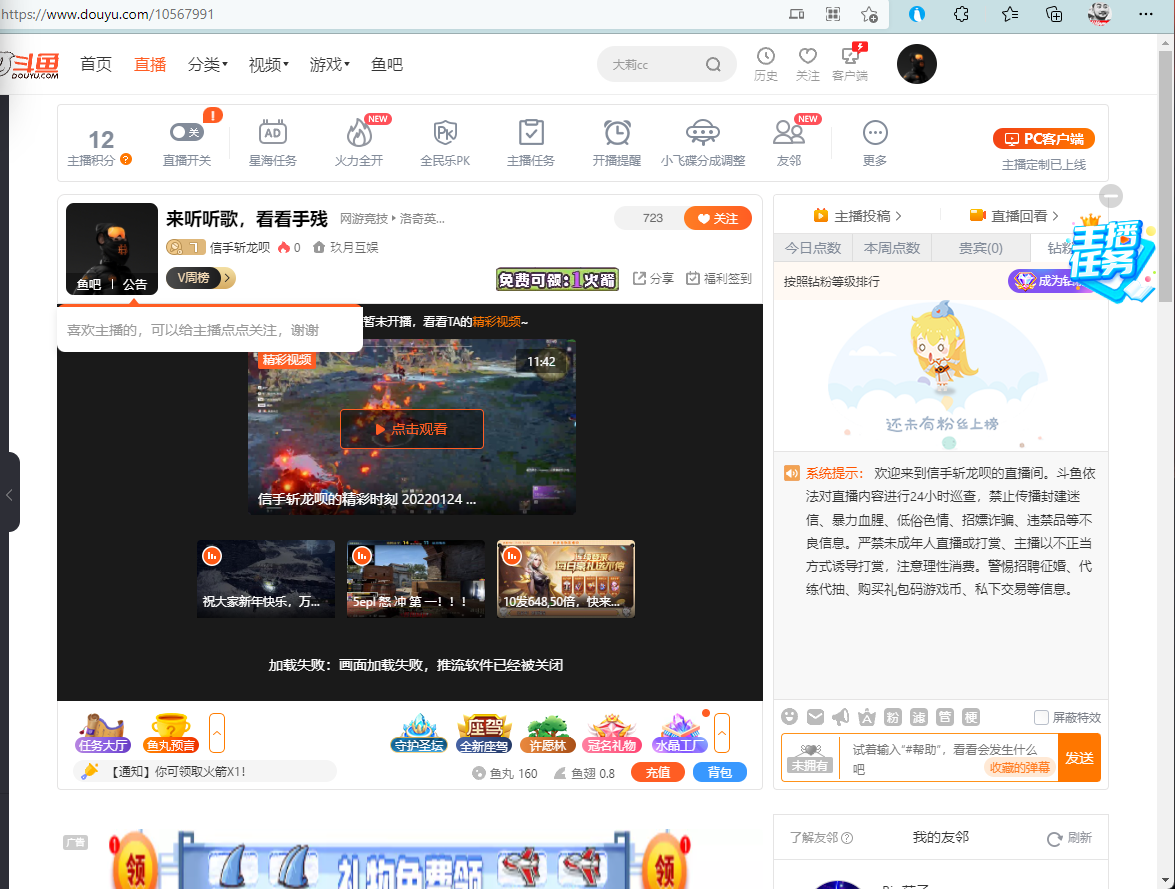
Task: Open the 火力全开 flame icon
Action: [x=359, y=133]
